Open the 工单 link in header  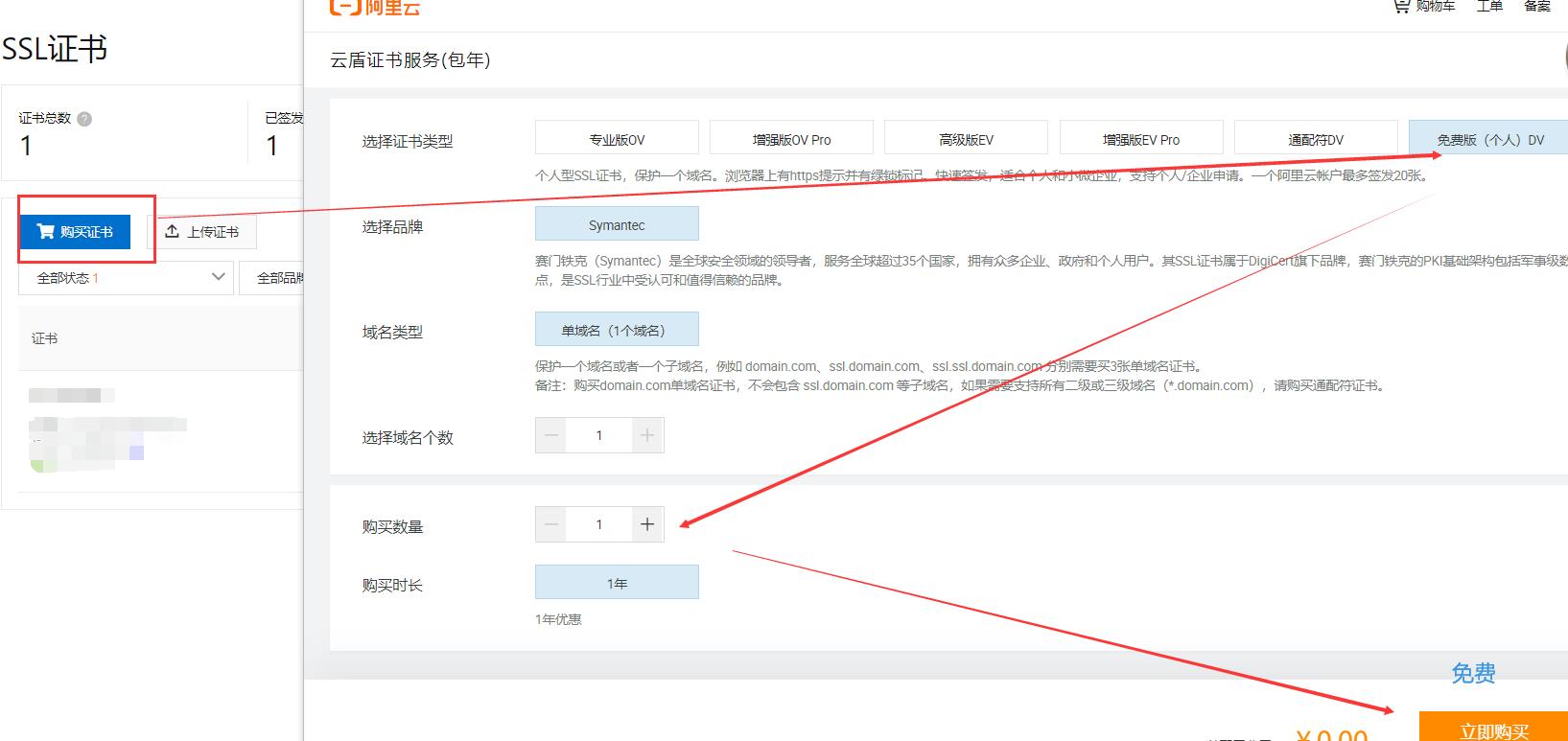coord(1489,6)
